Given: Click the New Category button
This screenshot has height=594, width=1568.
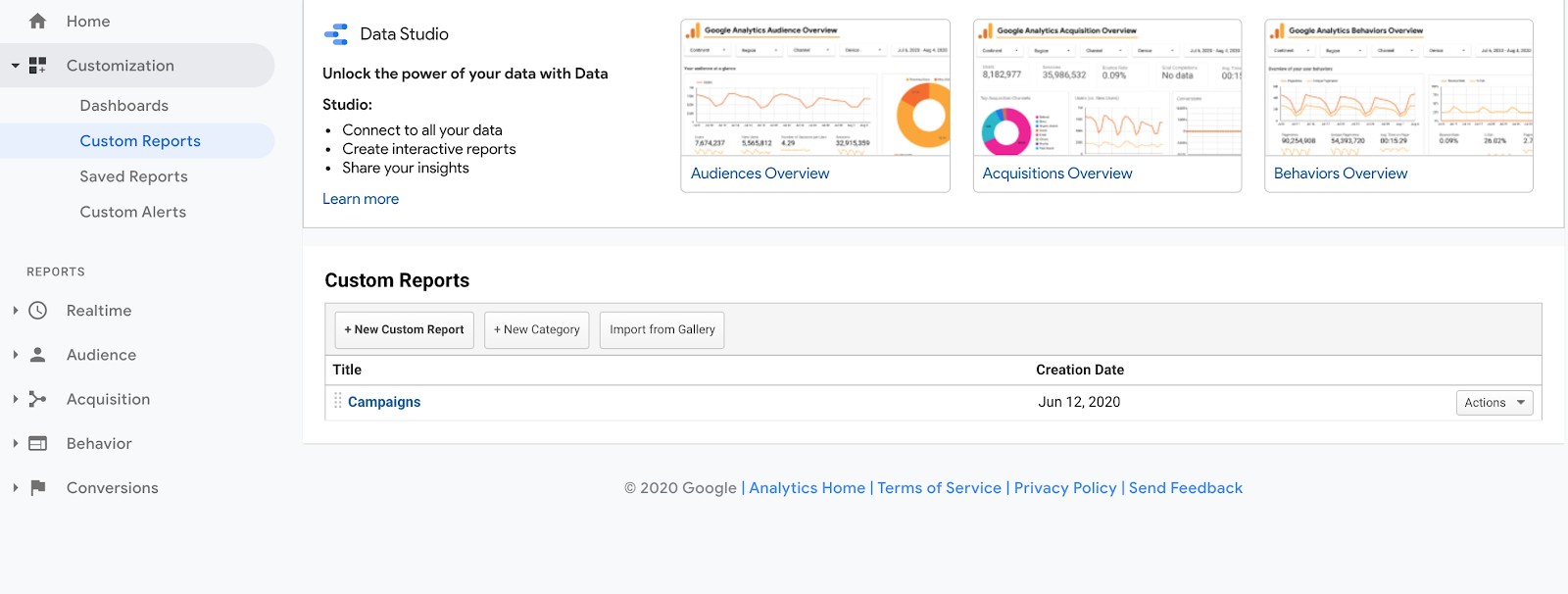Looking at the screenshot, I should point(537,330).
